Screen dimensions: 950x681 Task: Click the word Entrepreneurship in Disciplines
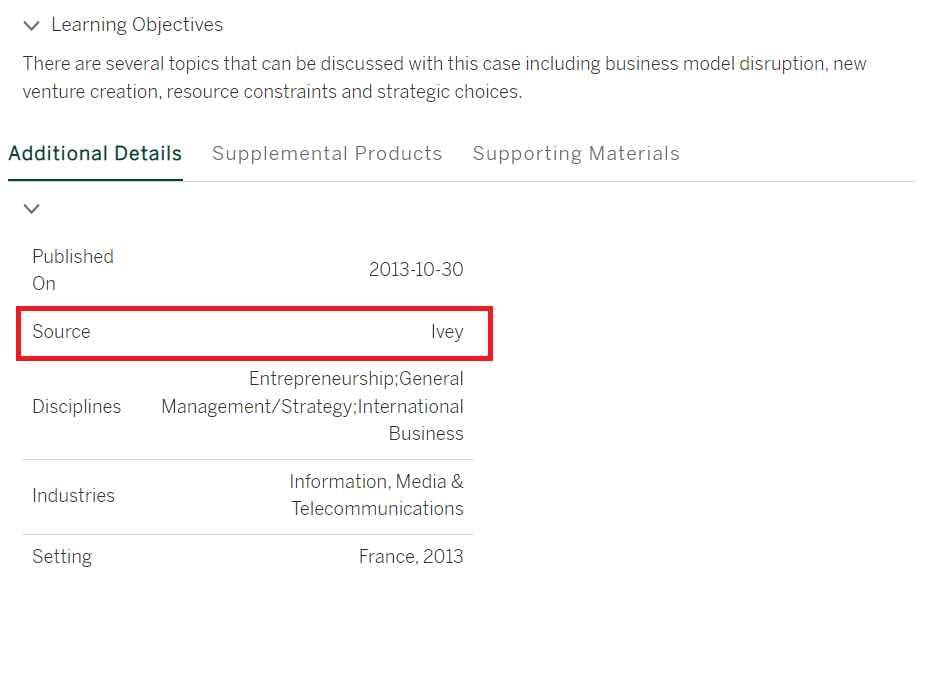(x=320, y=380)
